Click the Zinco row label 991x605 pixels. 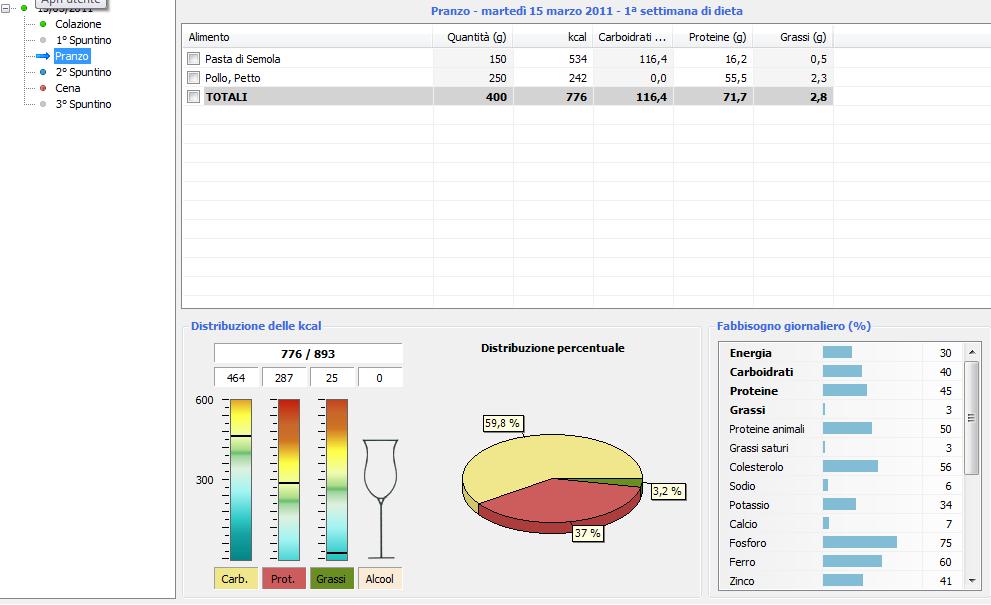click(741, 581)
